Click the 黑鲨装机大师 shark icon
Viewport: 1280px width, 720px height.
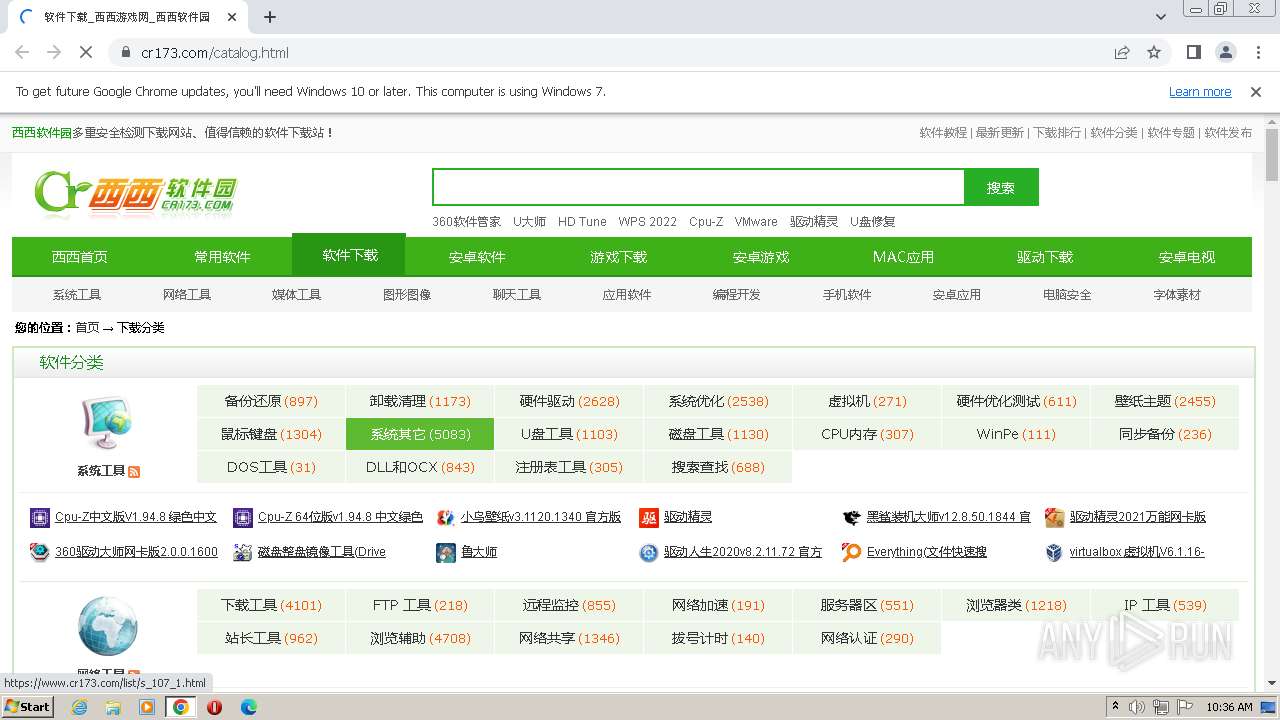click(852, 517)
